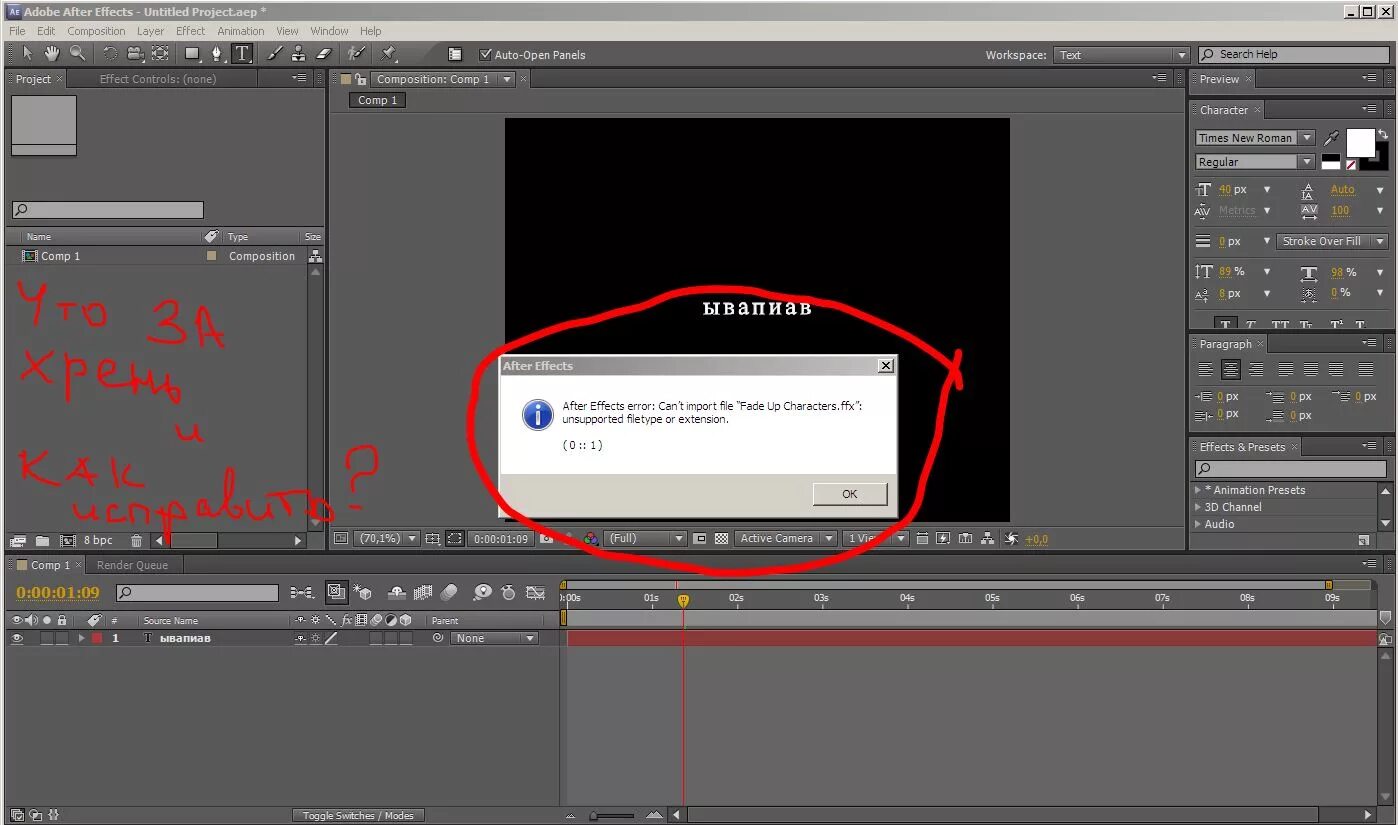Hide shy layers toggle in timeline
The image size is (1398, 825).
click(397, 592)
